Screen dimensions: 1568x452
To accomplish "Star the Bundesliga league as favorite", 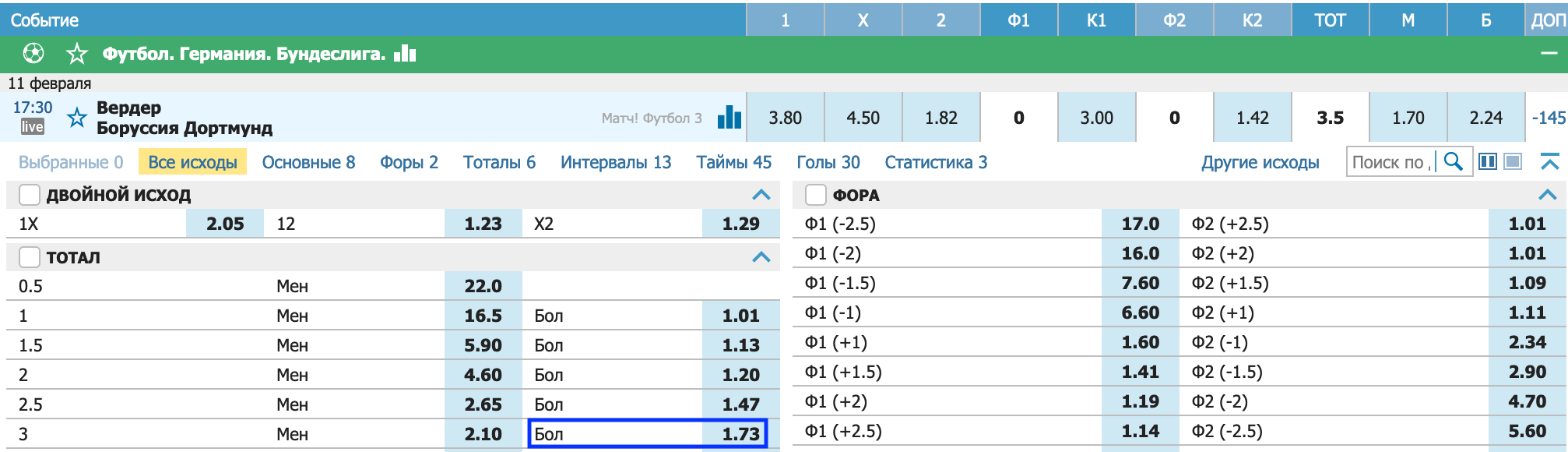I will pyautogui.click(x=77, y=54).
